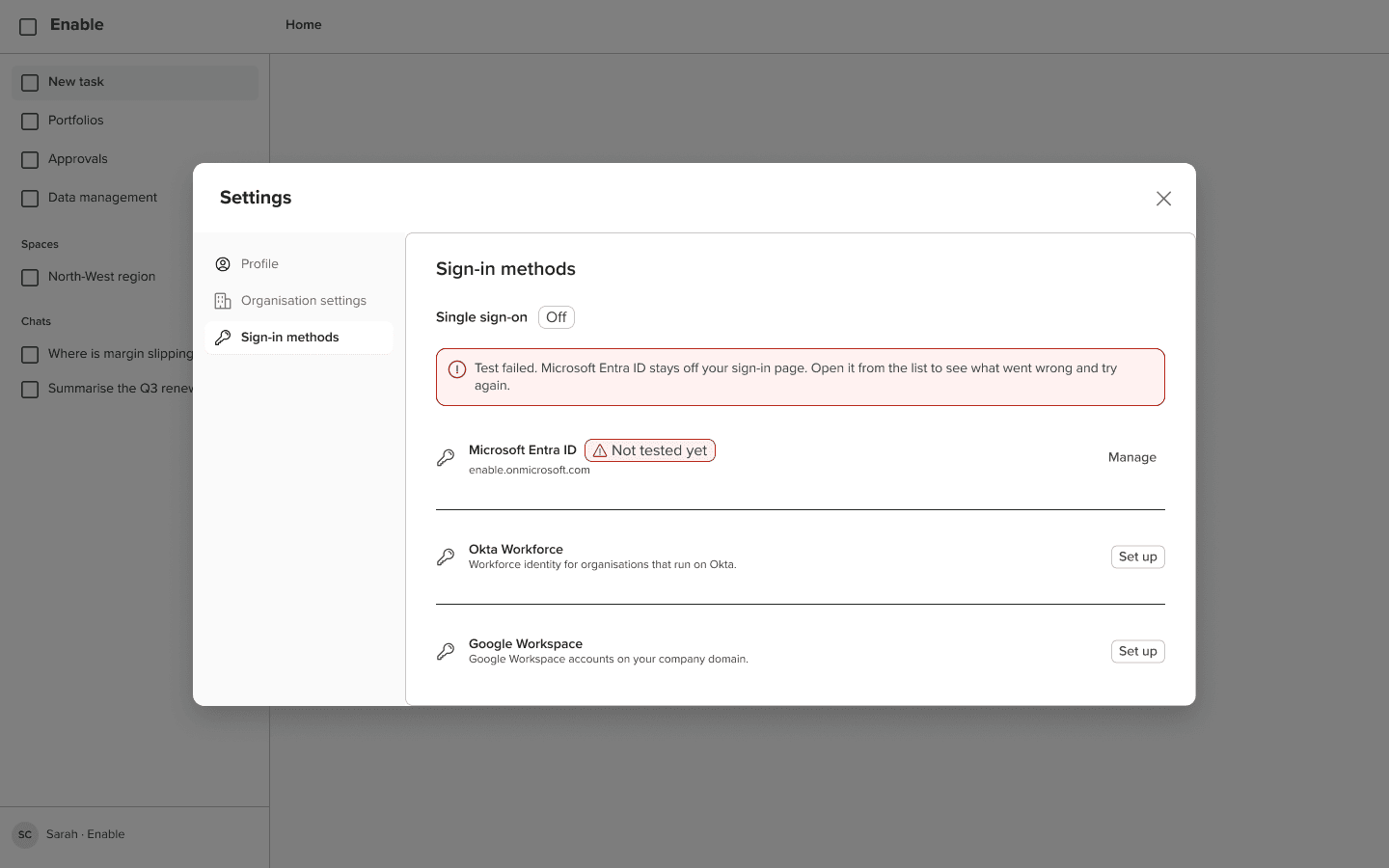1389x868 pixels.
Task: Click the Okta Workforce description text
Action: point(603,565)
